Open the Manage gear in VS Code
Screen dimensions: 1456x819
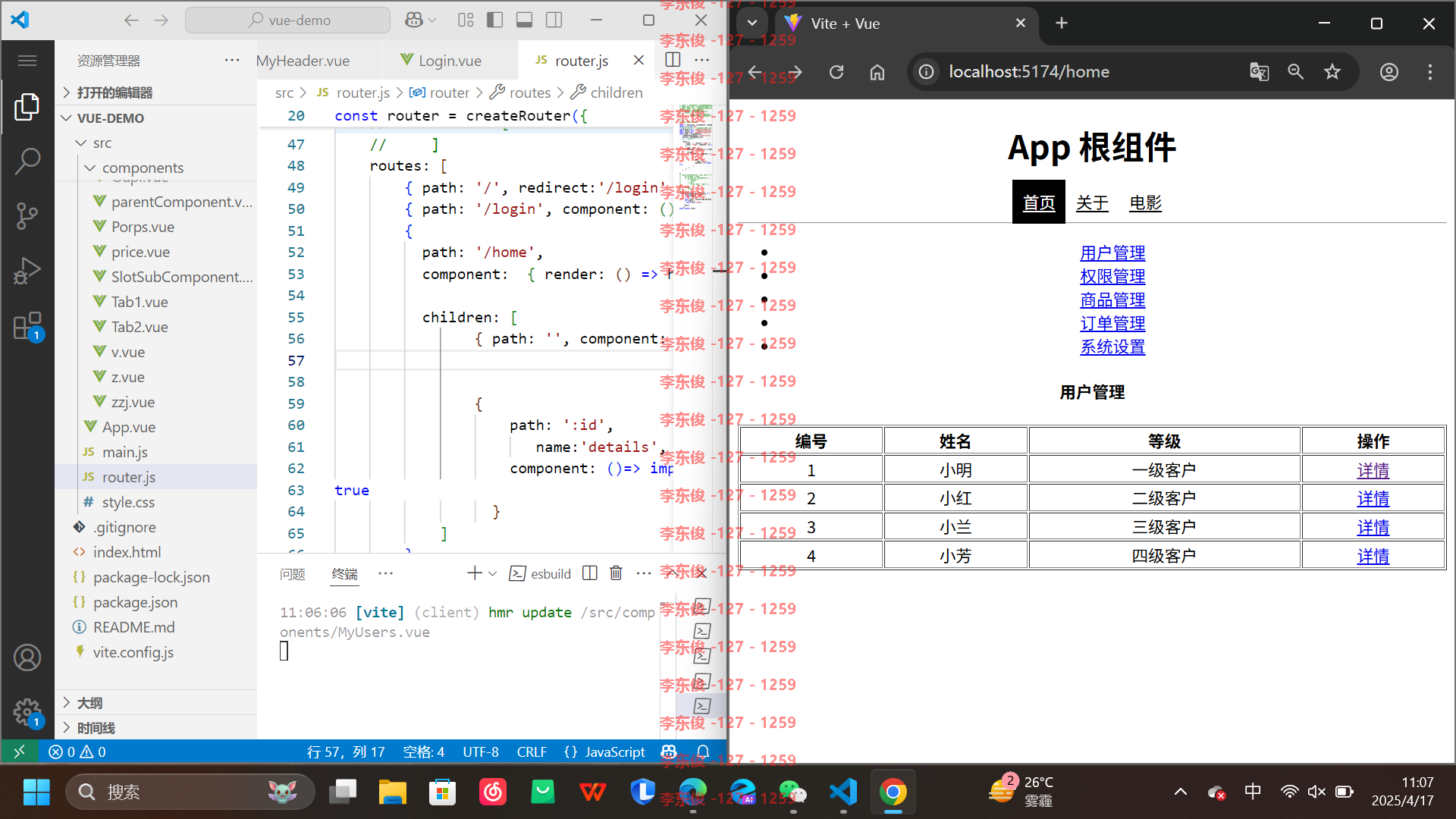point(27,712)
